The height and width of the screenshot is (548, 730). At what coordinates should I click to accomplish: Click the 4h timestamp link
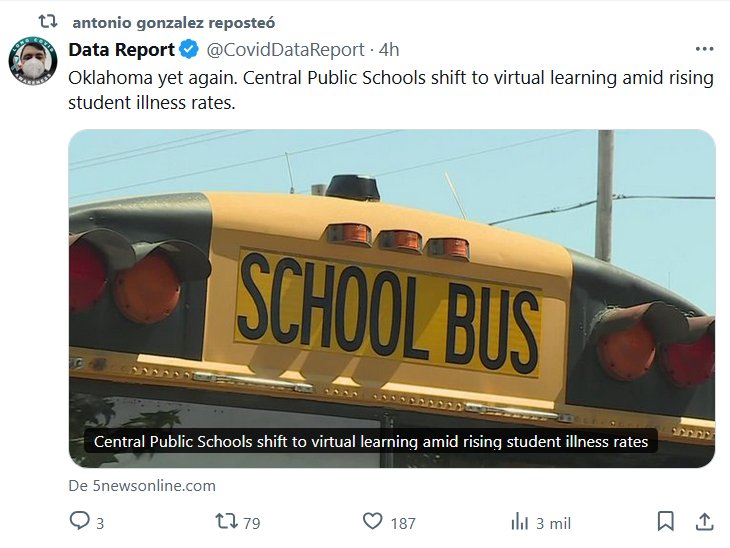tap(390, 50)
